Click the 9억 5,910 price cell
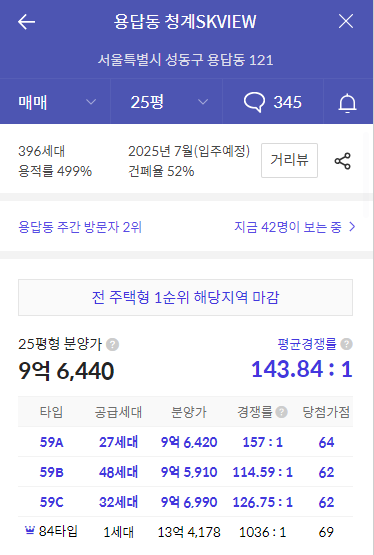The width and height of the screenshot is (374, 555). (x=189, y=472)
